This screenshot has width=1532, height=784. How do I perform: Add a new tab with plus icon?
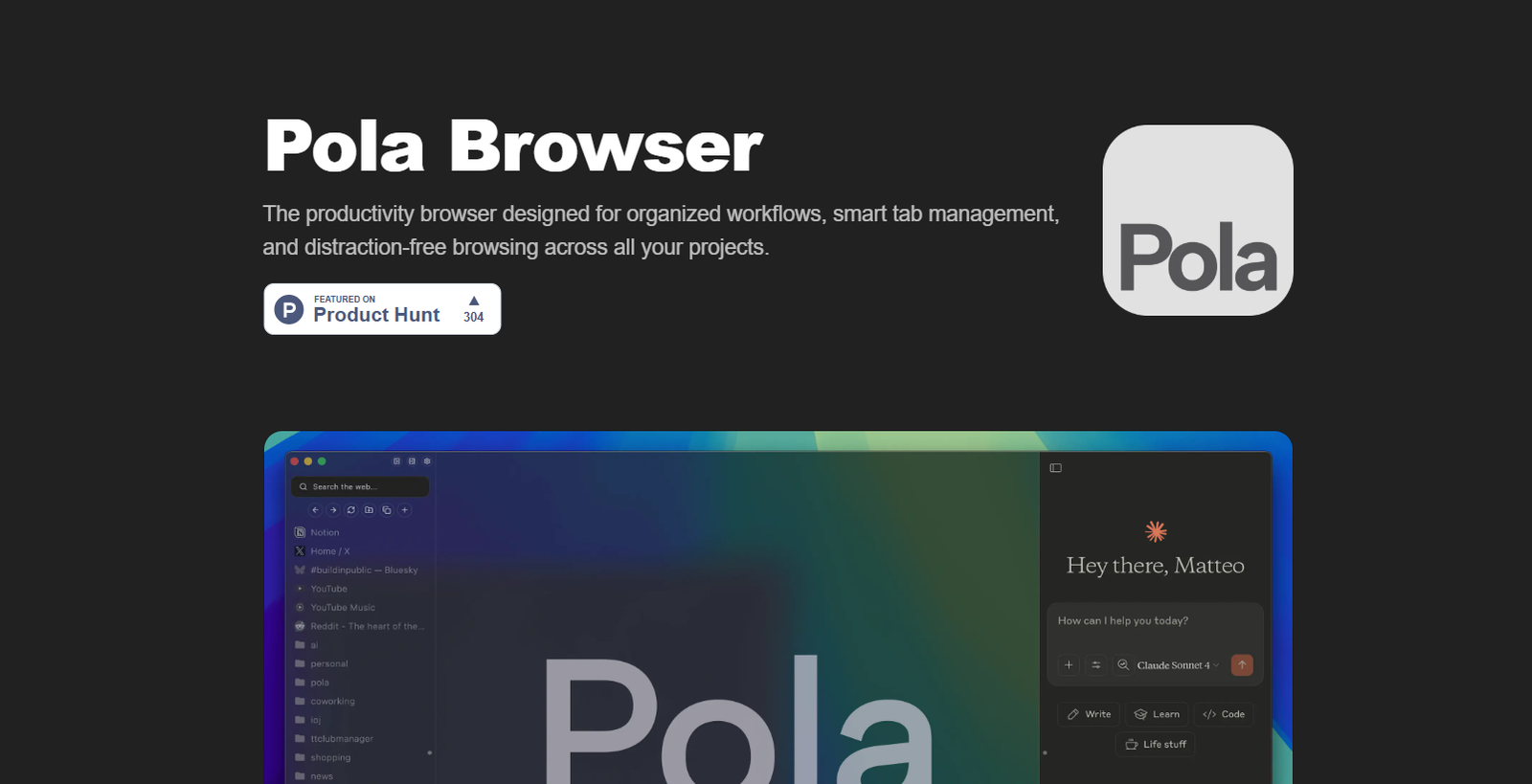pyautogui.click(x=404, y=510)
